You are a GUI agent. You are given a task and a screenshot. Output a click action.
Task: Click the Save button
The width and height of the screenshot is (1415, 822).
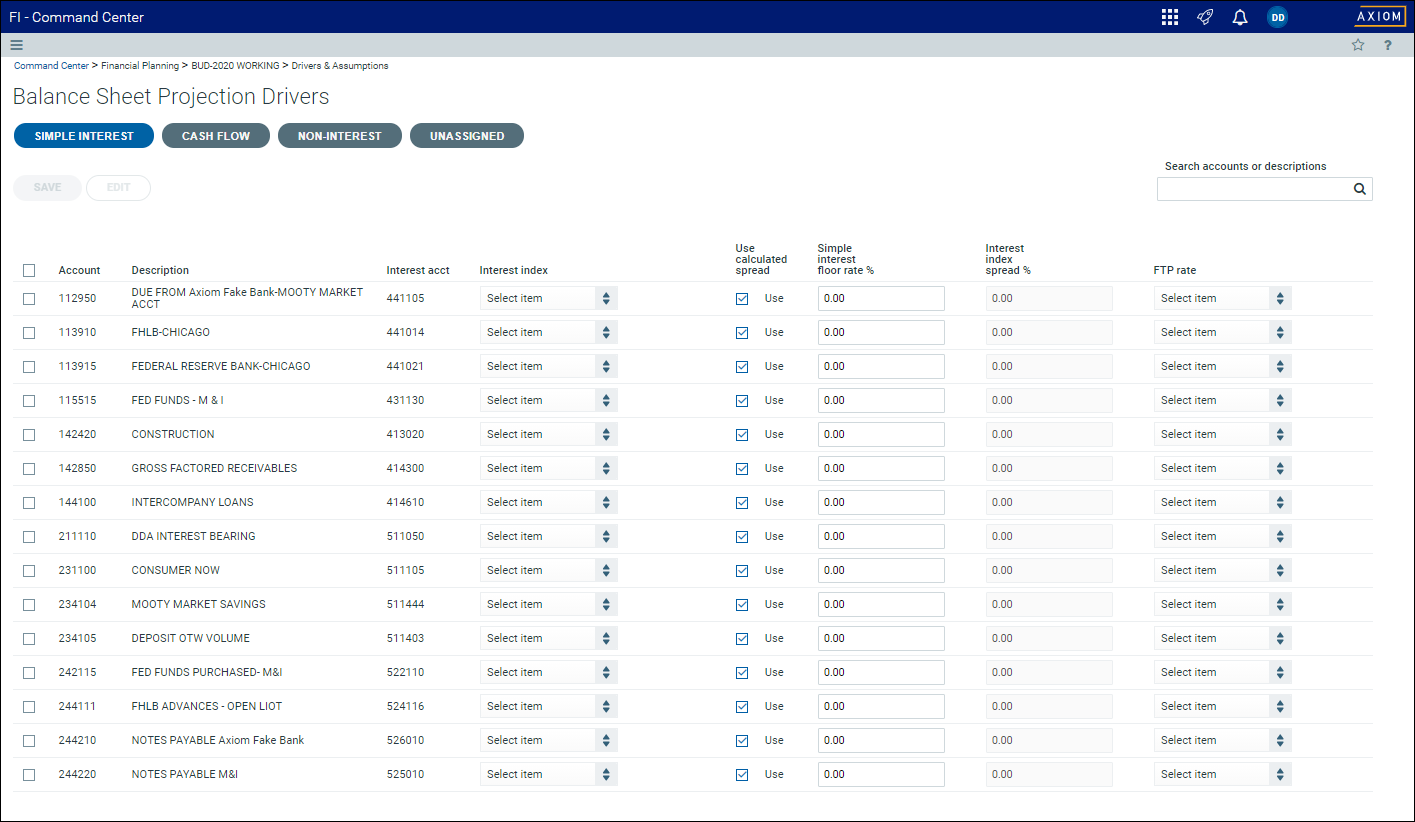[48, 188]
